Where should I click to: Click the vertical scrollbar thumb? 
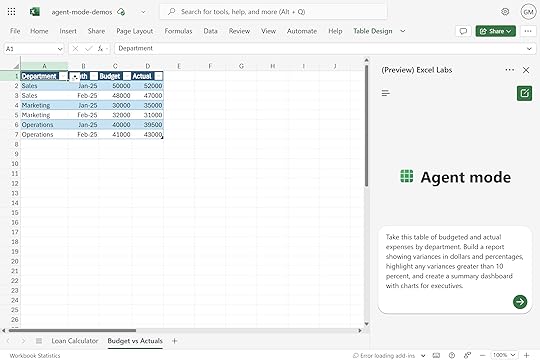pos(366,126)
